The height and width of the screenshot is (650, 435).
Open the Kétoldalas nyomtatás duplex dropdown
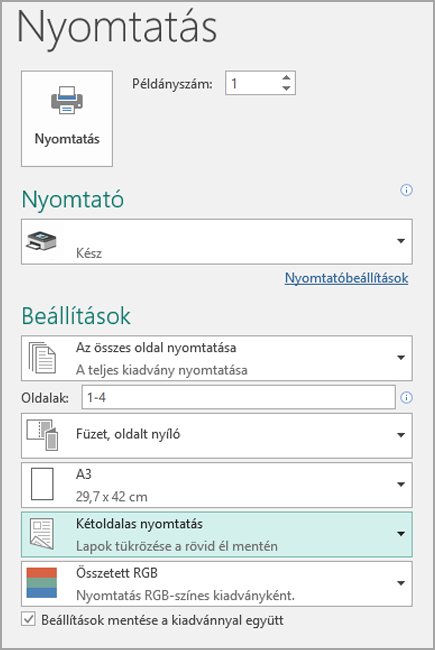click(x=217, y=534)
